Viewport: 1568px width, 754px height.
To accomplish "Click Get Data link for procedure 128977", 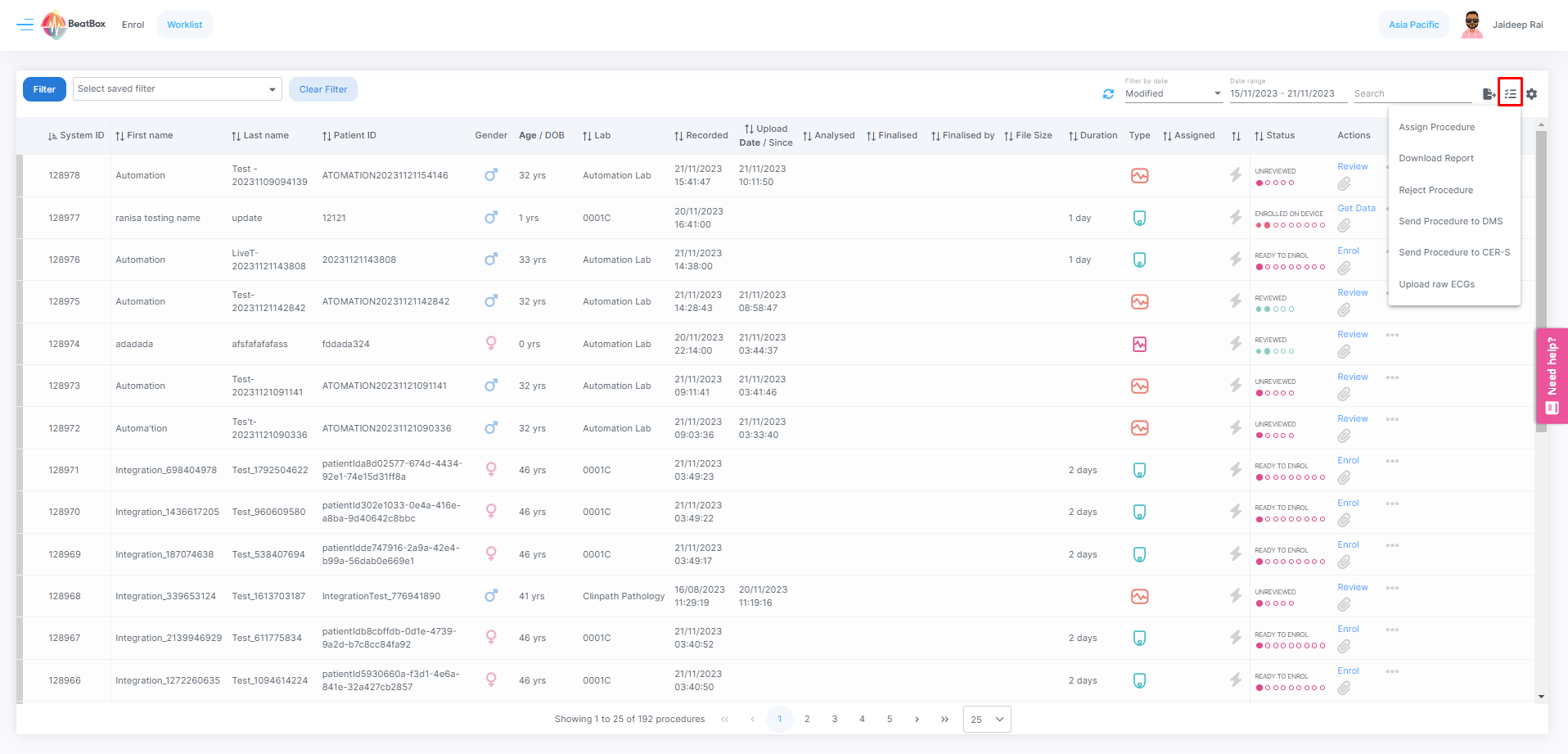I will (x=1356, y=209).
